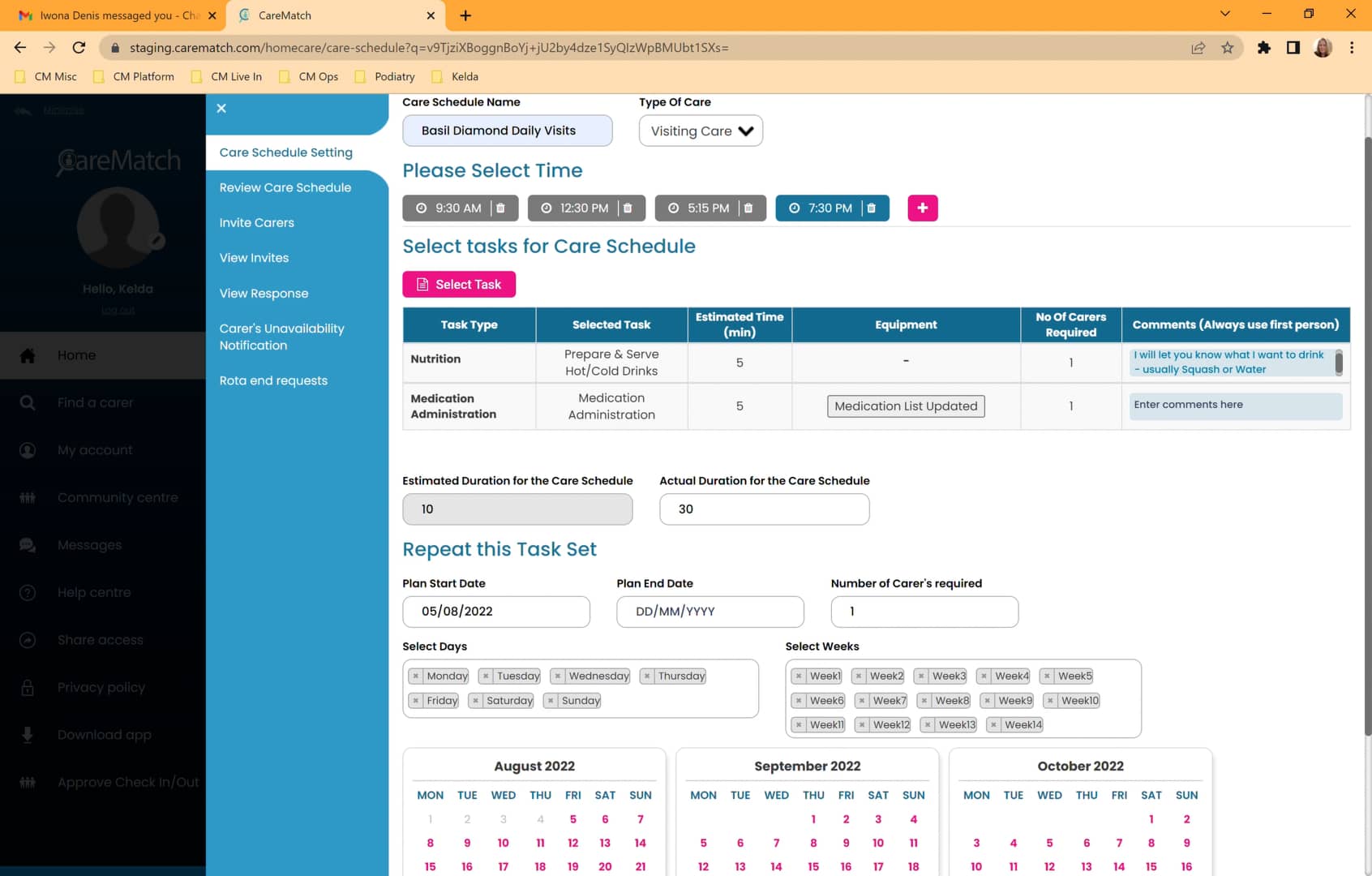
Task: Switch to Review Care Schedule
Action: click(x=285, y=187)
